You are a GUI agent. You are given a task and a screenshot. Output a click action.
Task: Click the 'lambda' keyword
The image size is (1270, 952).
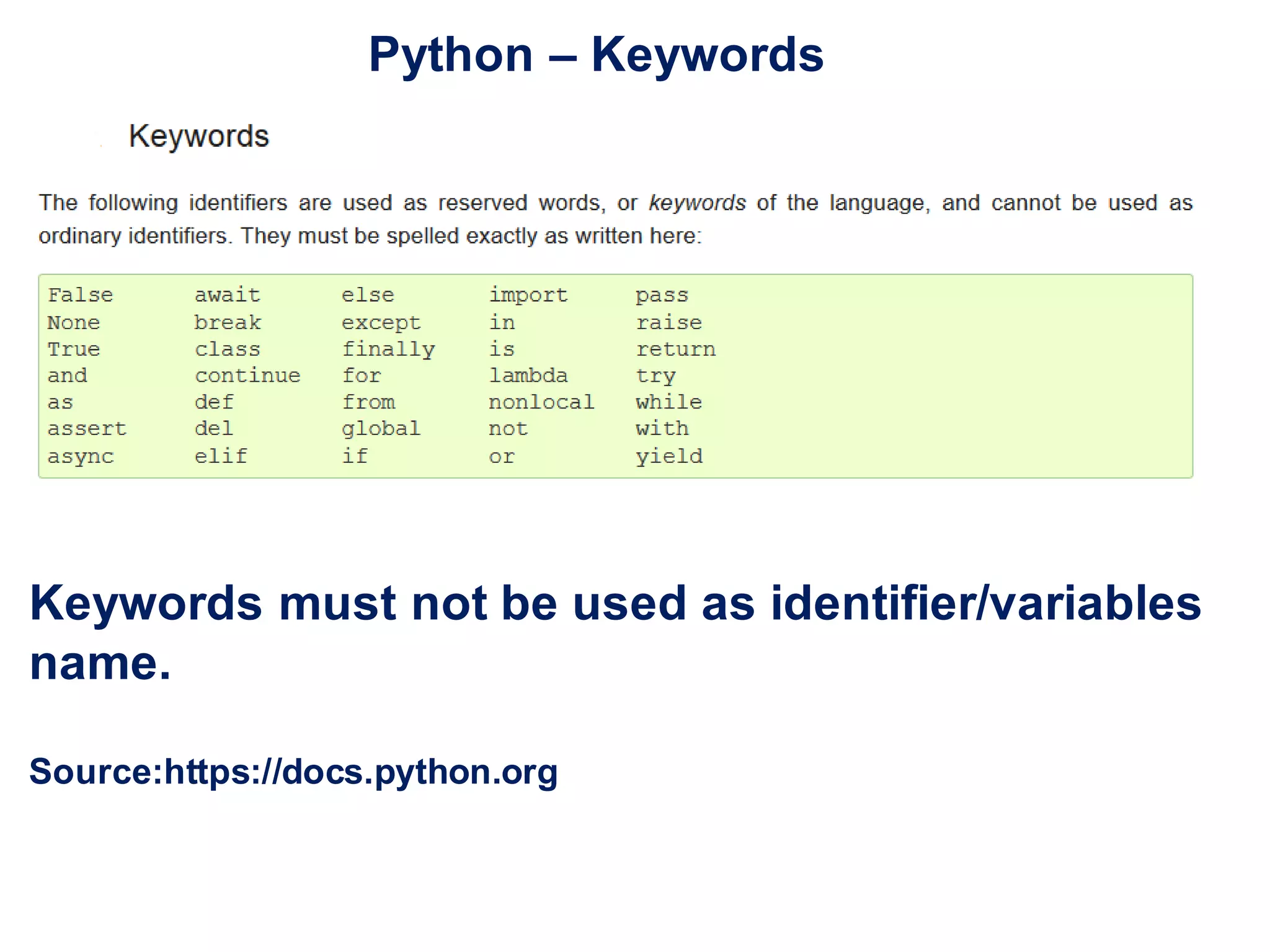[x=528, y=376]
